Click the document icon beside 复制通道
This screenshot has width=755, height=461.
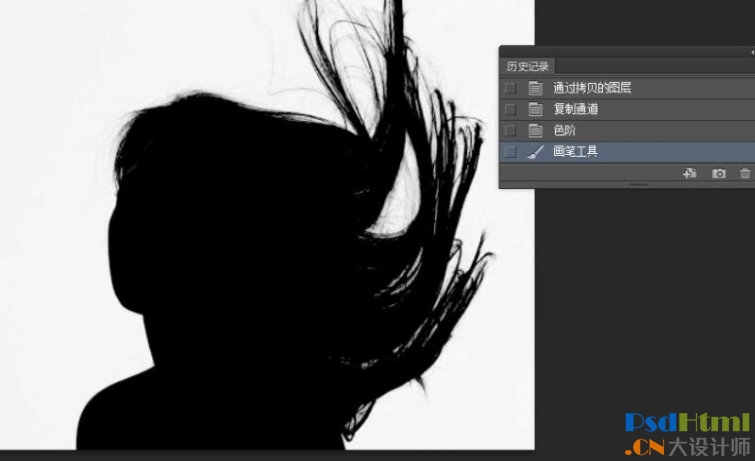(535, 109)
